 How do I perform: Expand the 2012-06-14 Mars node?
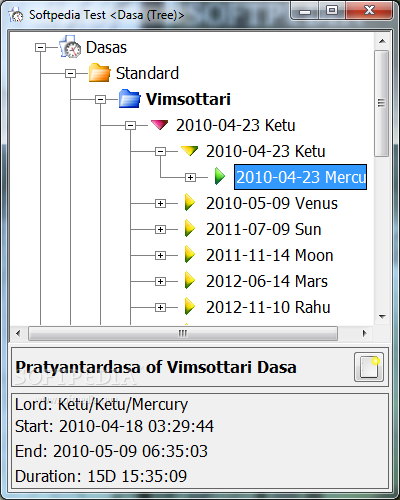tap(160, 281)
